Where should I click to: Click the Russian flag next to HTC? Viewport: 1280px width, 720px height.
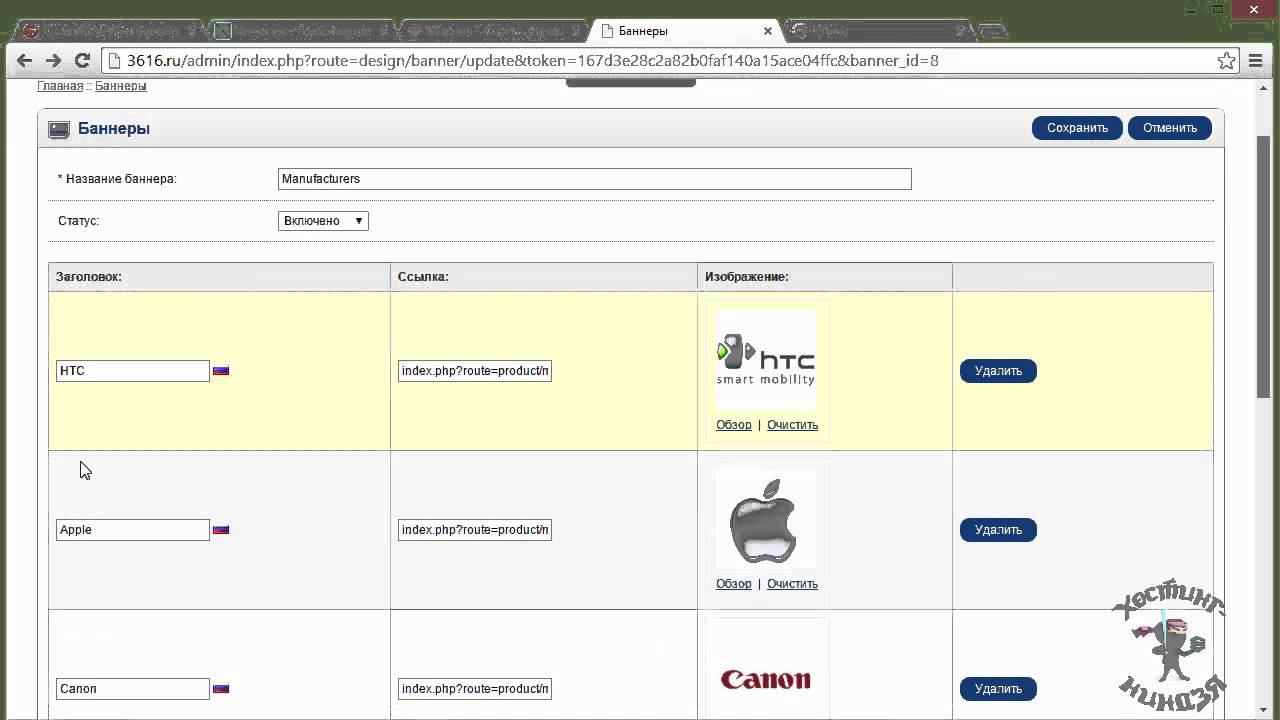click(x=221, y=370)
